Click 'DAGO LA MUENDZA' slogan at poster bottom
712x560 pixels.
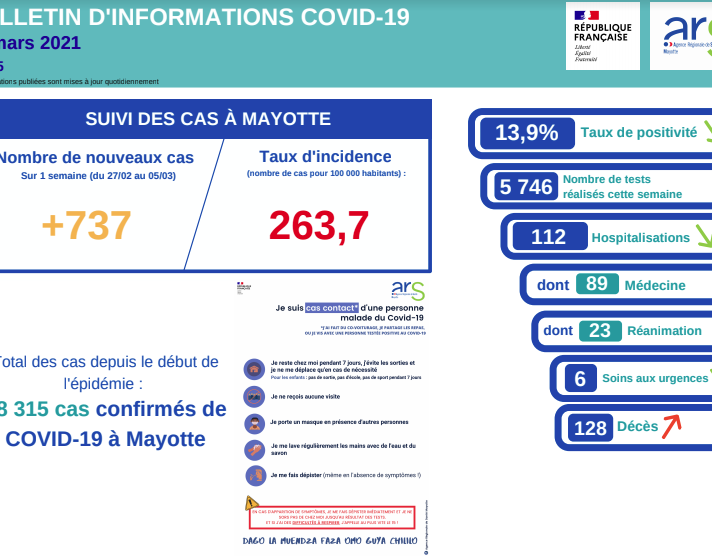pos(330,541)
